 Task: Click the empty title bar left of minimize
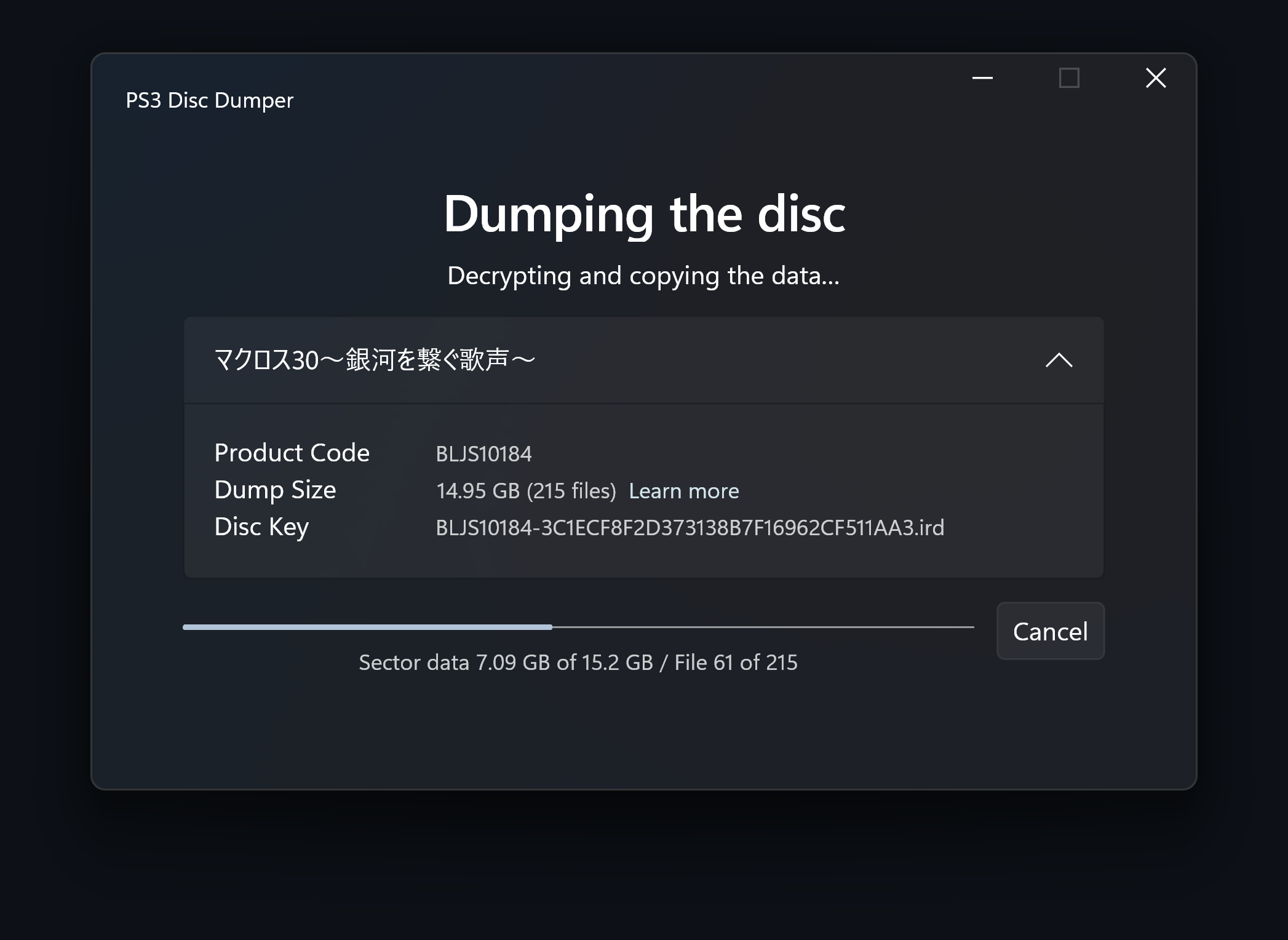[615, 78]
